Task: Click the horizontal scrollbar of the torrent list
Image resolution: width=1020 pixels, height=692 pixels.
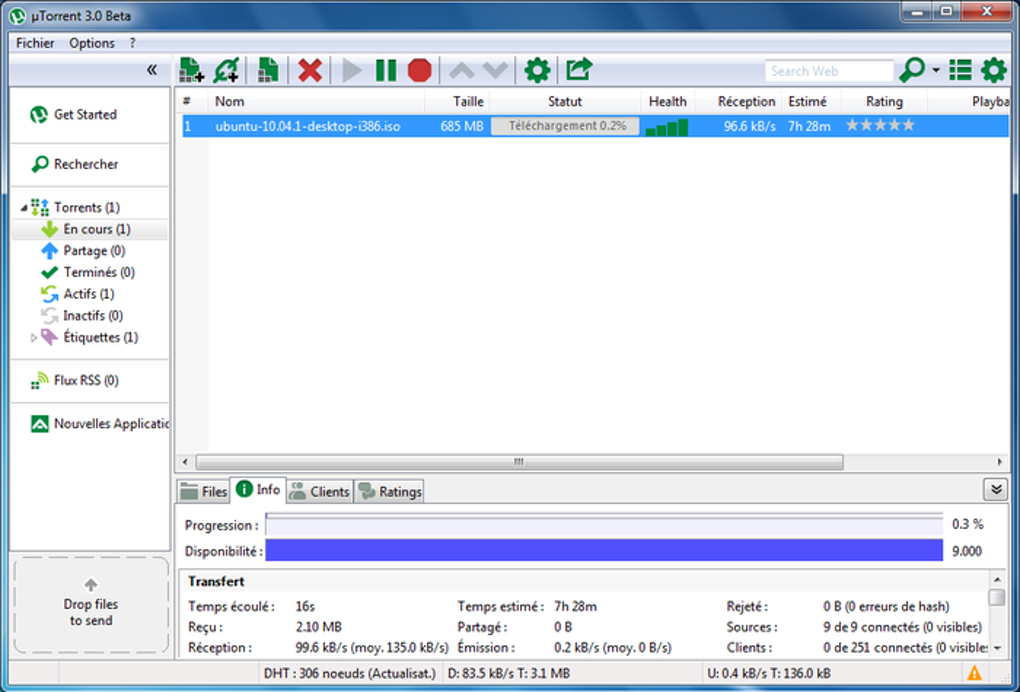Action: (x=519, y=462)
